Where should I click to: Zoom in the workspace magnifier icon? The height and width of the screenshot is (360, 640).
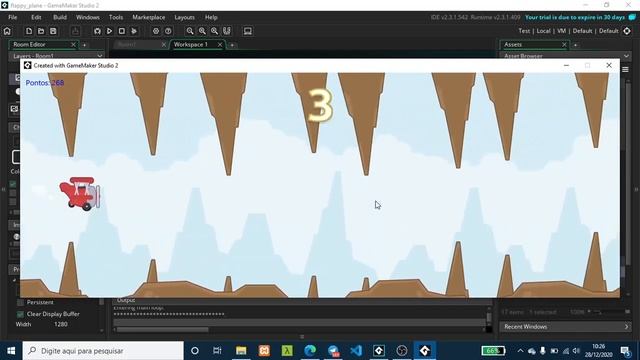point(214,31)
